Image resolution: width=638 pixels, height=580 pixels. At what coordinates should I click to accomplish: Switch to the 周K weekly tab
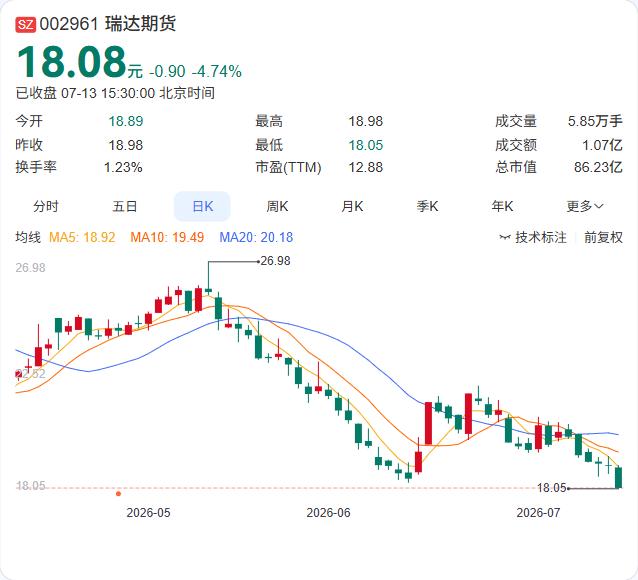click(277, 206)
